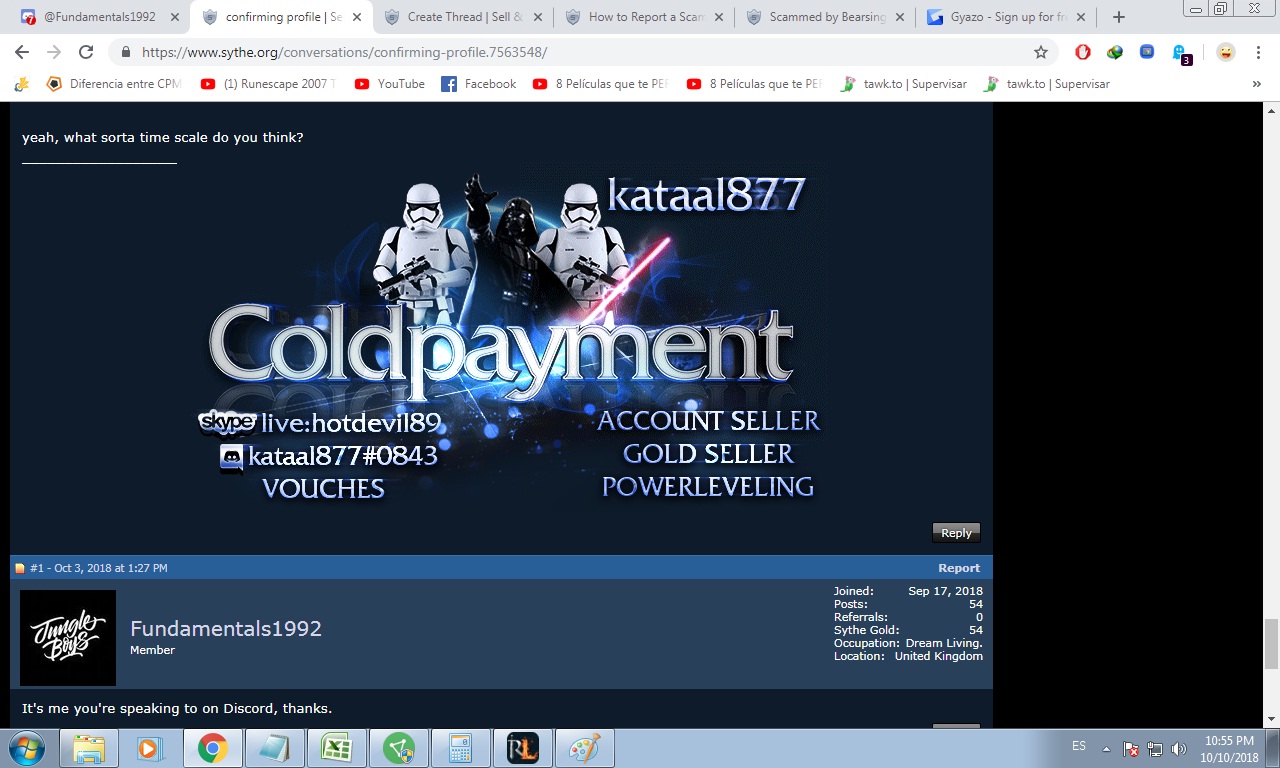View site info via the padlock icon
This screenshot has height=768, width=1280.
coord(126,52)
